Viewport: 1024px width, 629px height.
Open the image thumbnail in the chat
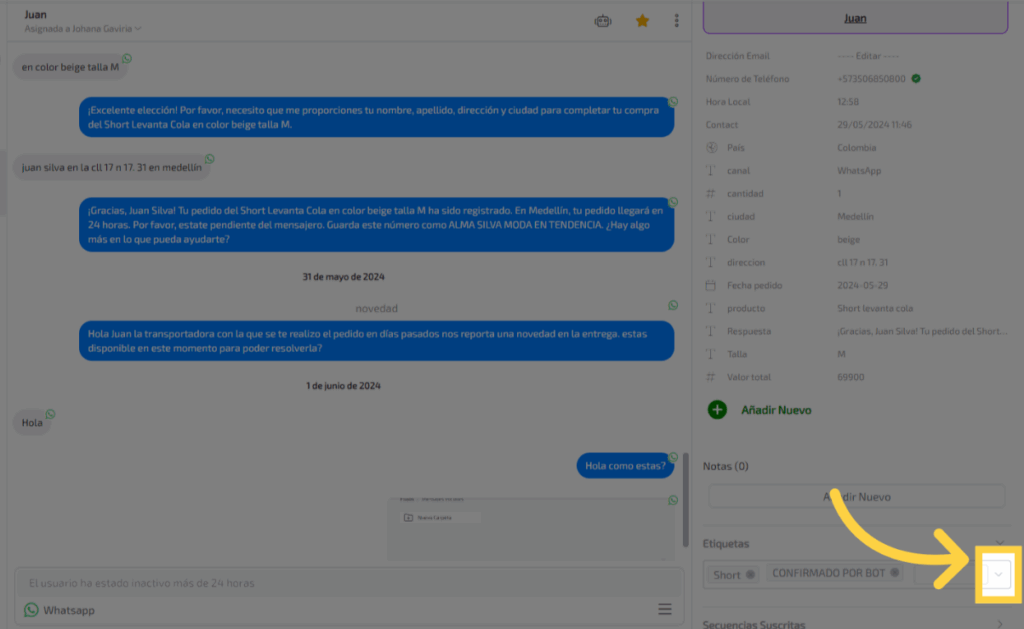530,528
